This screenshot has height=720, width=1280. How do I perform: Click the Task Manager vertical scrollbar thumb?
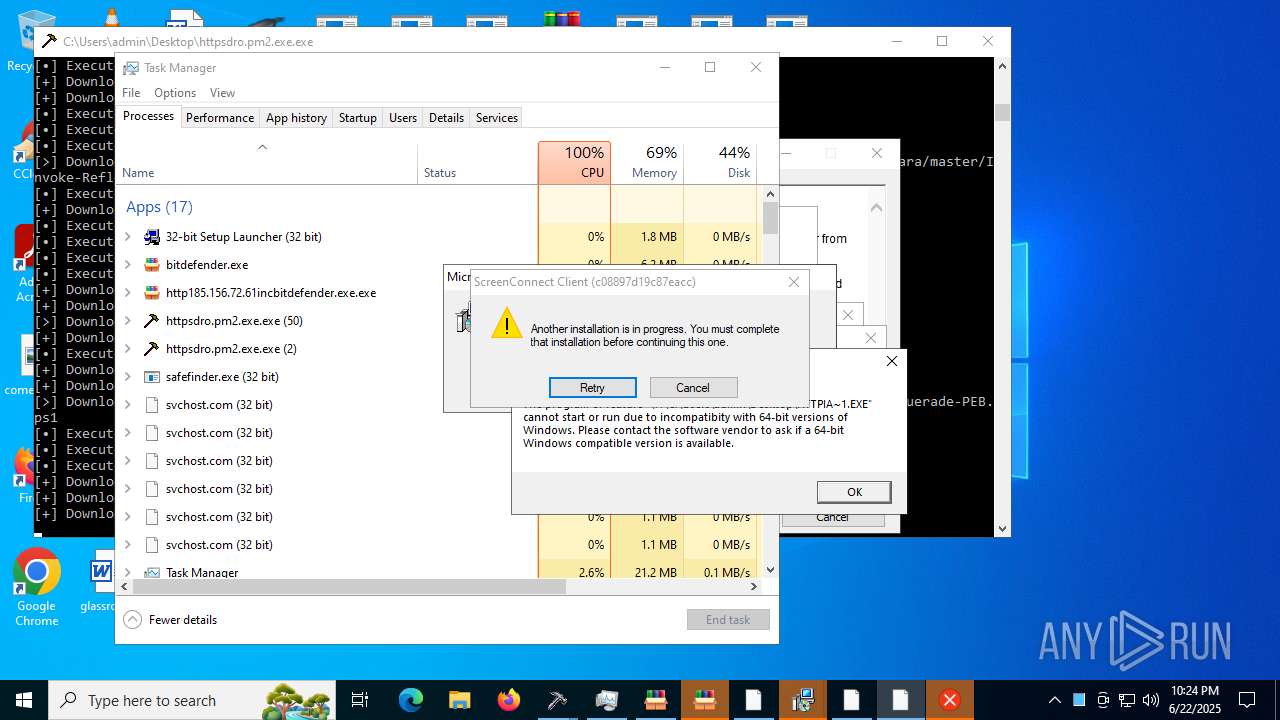pyautogui.click(x=770, y=217)
